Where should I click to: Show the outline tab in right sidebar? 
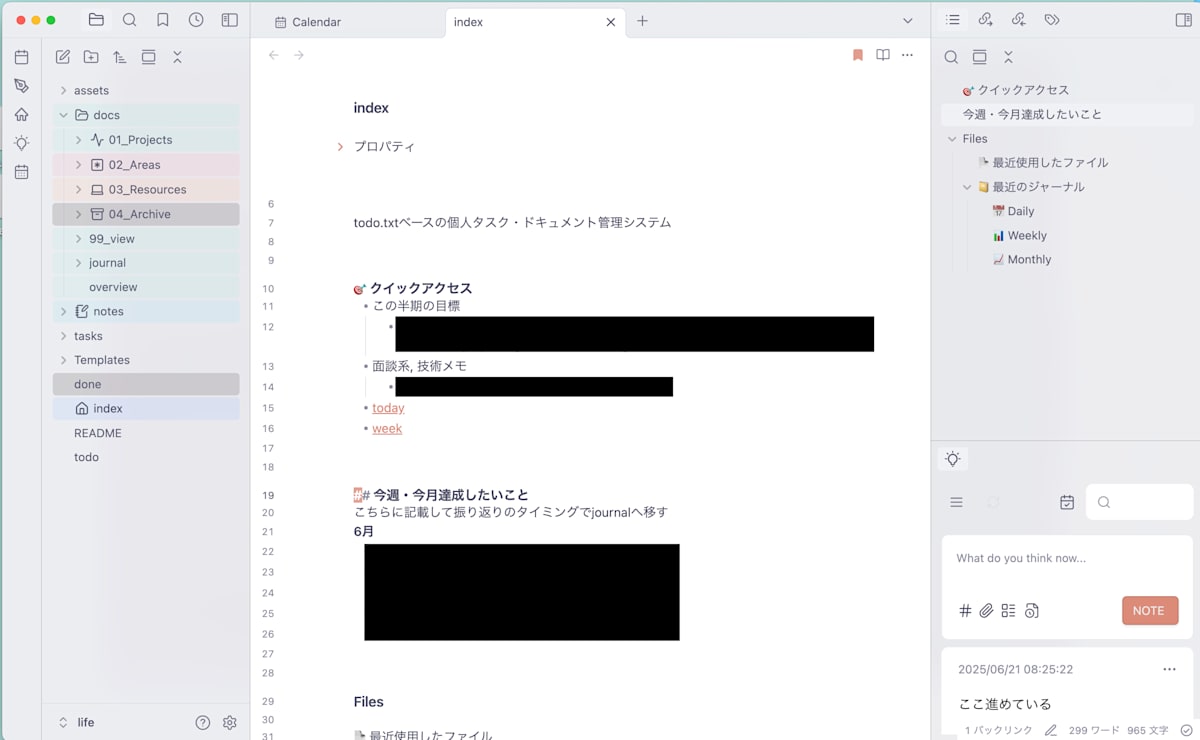[x=953, y=20]
